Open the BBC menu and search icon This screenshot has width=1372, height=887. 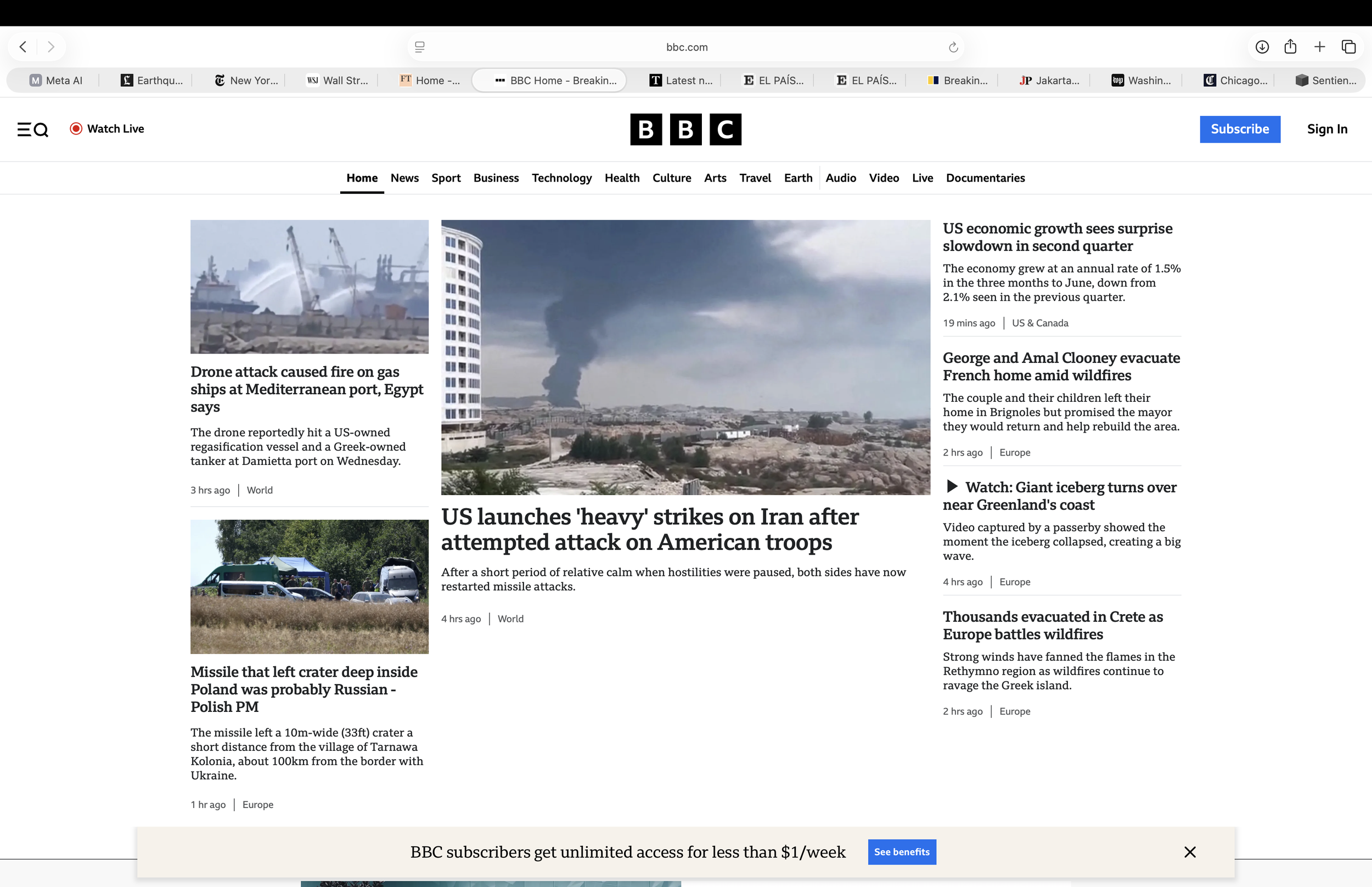(x=32, y=129)
